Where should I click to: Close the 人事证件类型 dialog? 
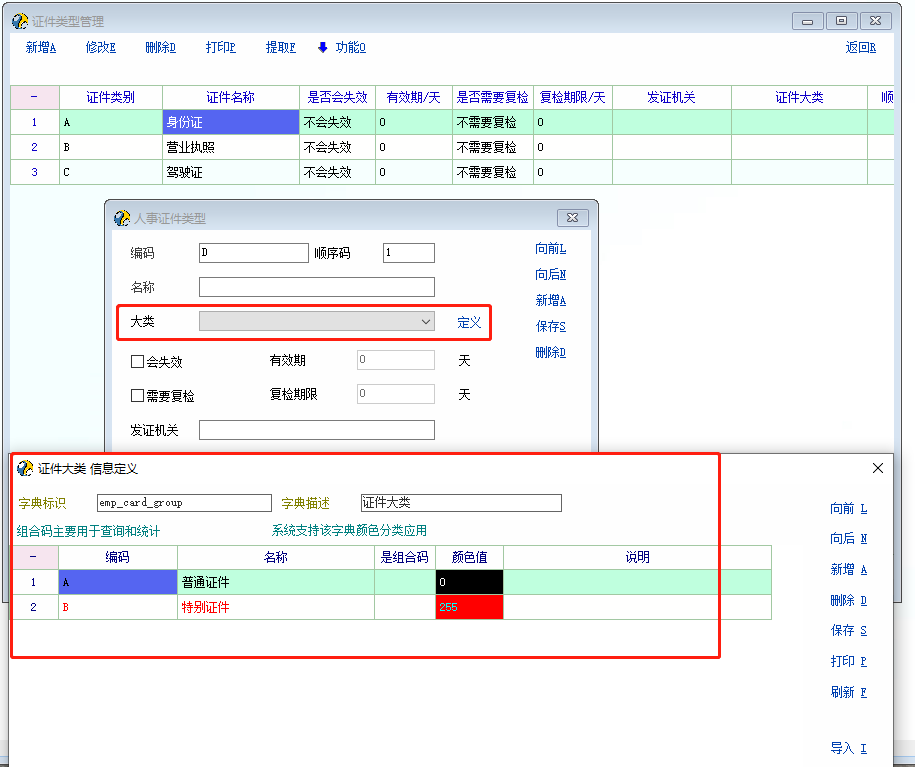(571, 218)
